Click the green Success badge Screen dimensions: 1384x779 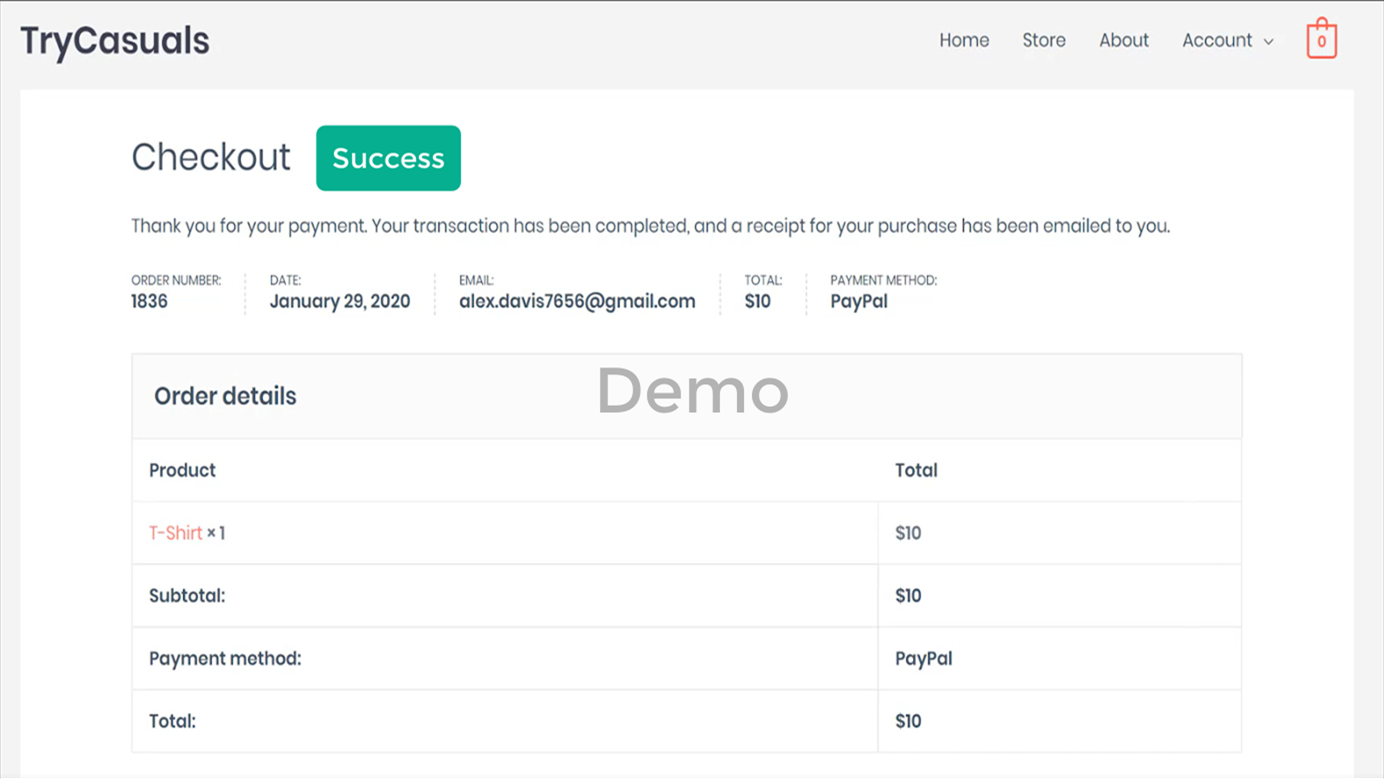[388, 158]
